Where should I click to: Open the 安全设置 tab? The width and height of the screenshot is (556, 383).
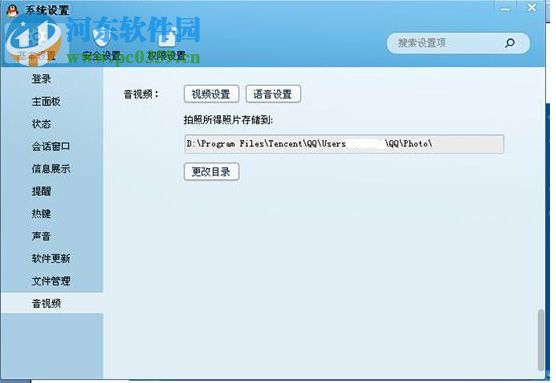point(101,44)
